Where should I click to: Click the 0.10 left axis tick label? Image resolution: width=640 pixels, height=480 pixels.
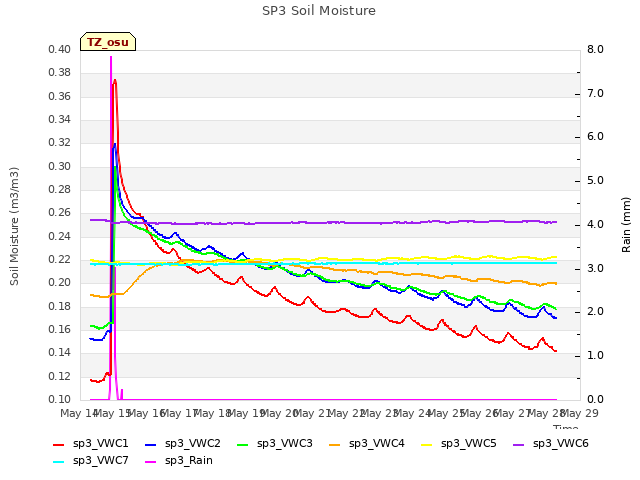(60, 399)
